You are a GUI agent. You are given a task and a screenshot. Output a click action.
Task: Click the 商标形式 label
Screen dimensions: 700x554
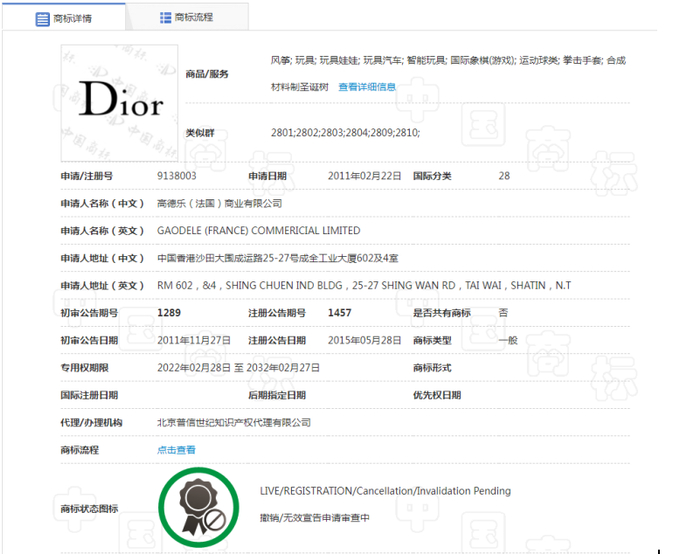tap(432, 368)
